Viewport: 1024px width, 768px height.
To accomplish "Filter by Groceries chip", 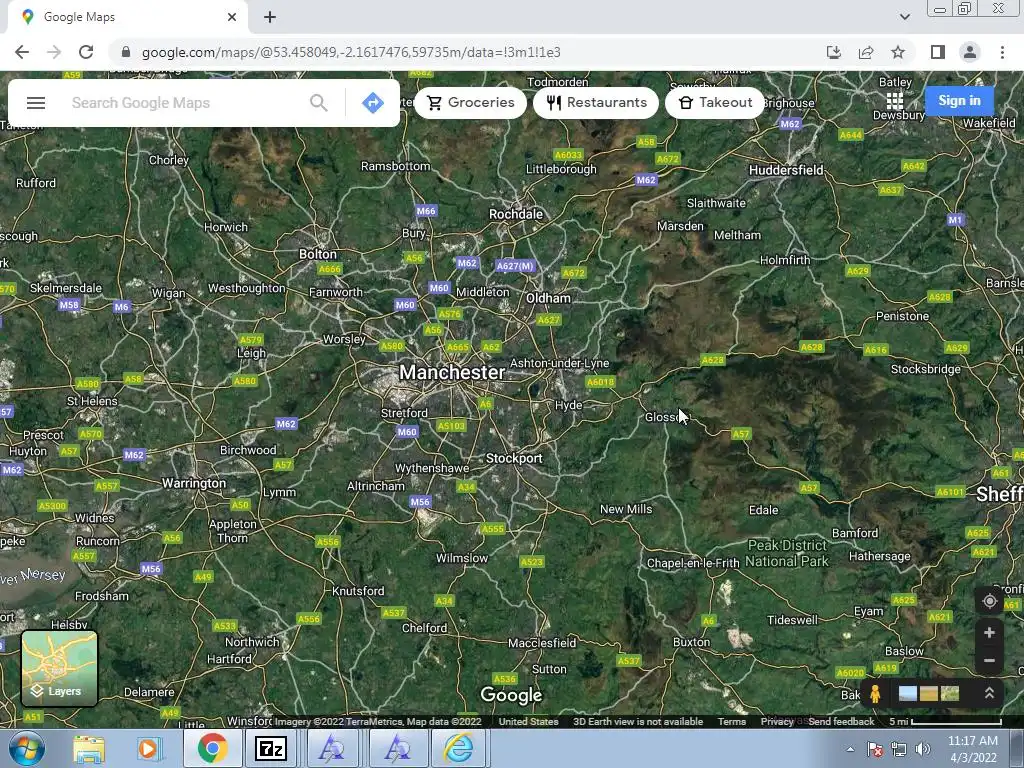I will point(470,103).
